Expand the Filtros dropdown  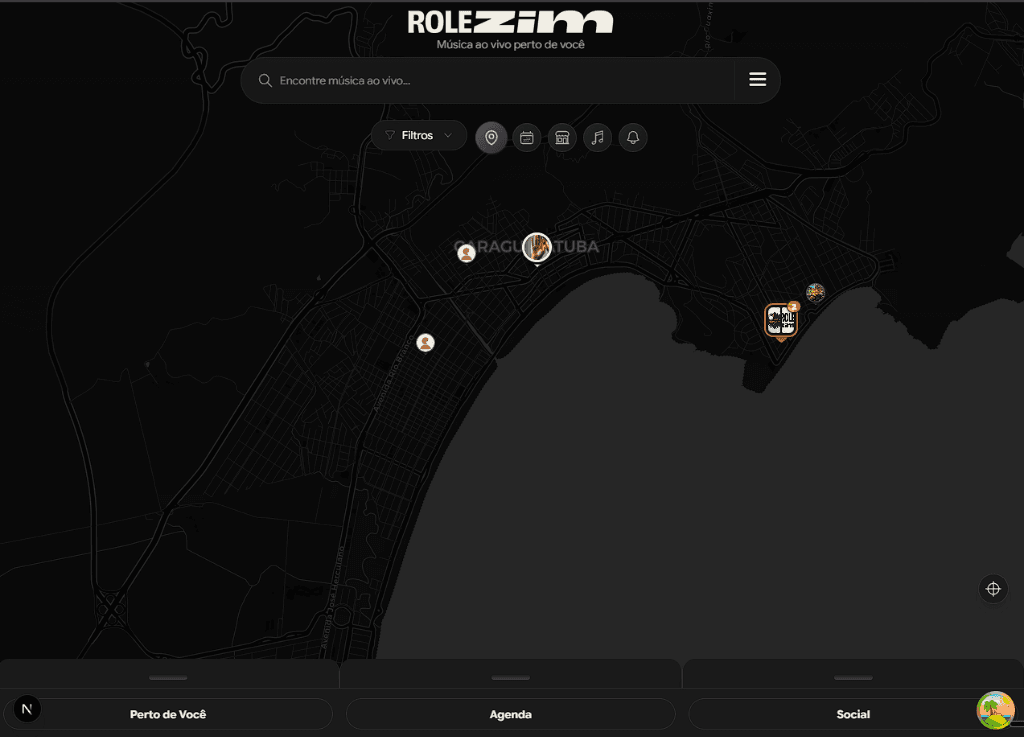click(419, 135)
